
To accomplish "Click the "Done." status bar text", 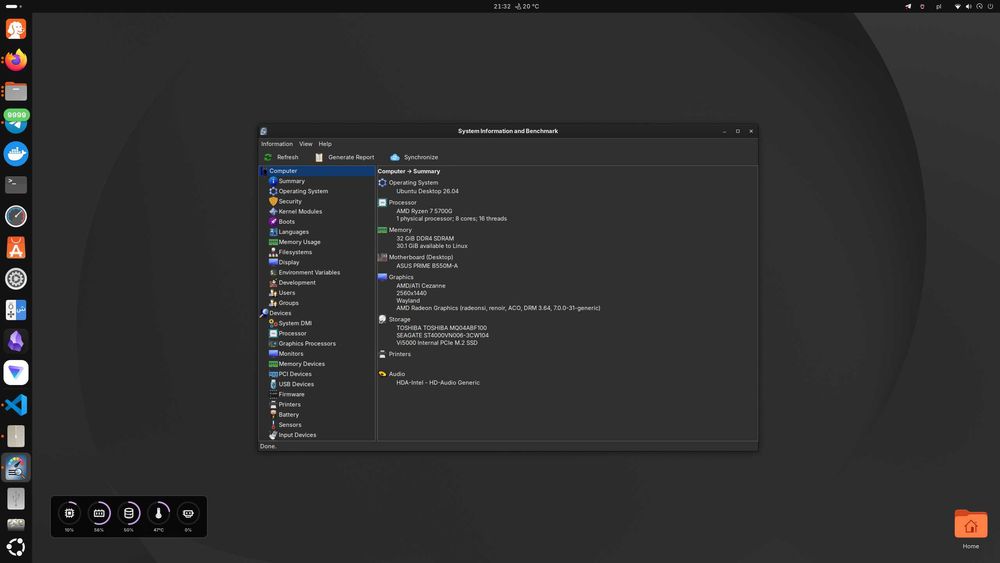I will (x=268, y=446).
